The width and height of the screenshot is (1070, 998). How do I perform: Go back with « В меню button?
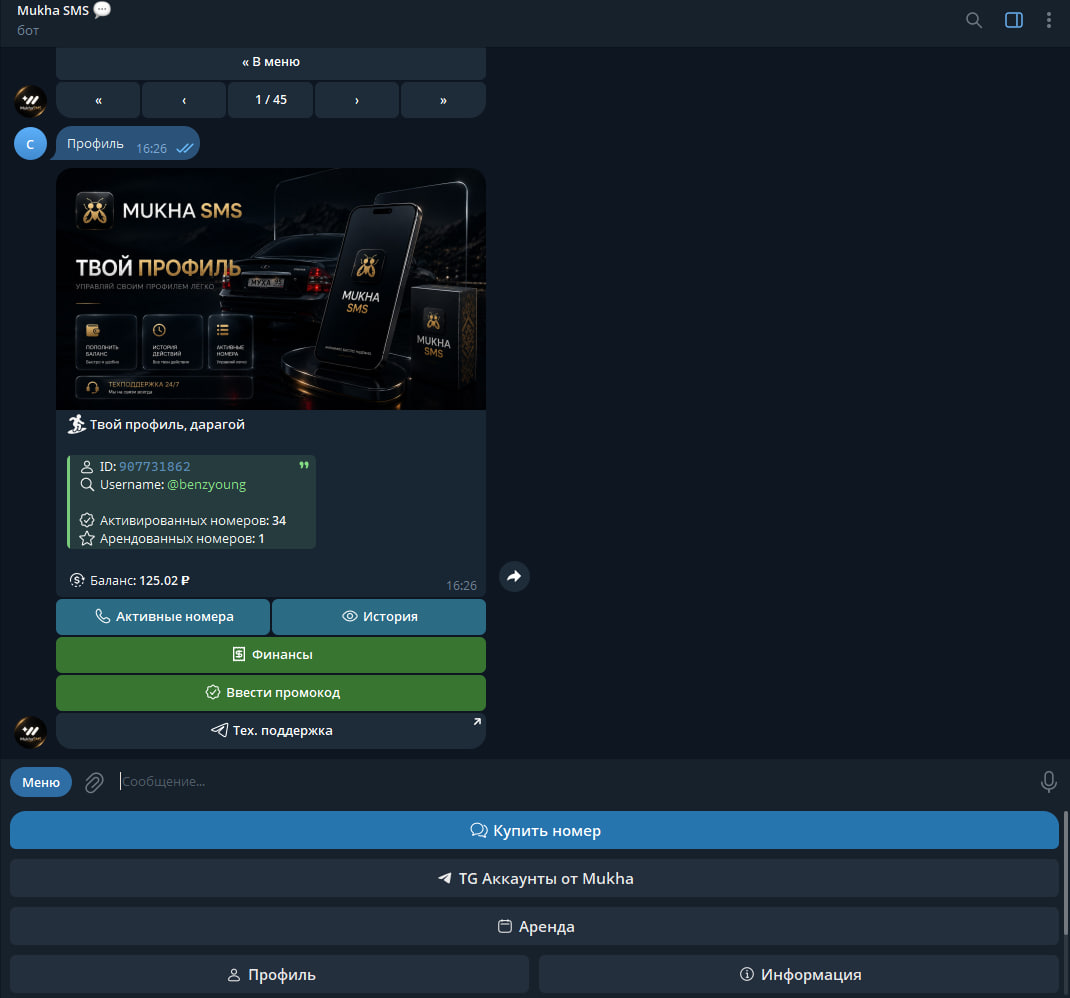[x=271, y=62]
